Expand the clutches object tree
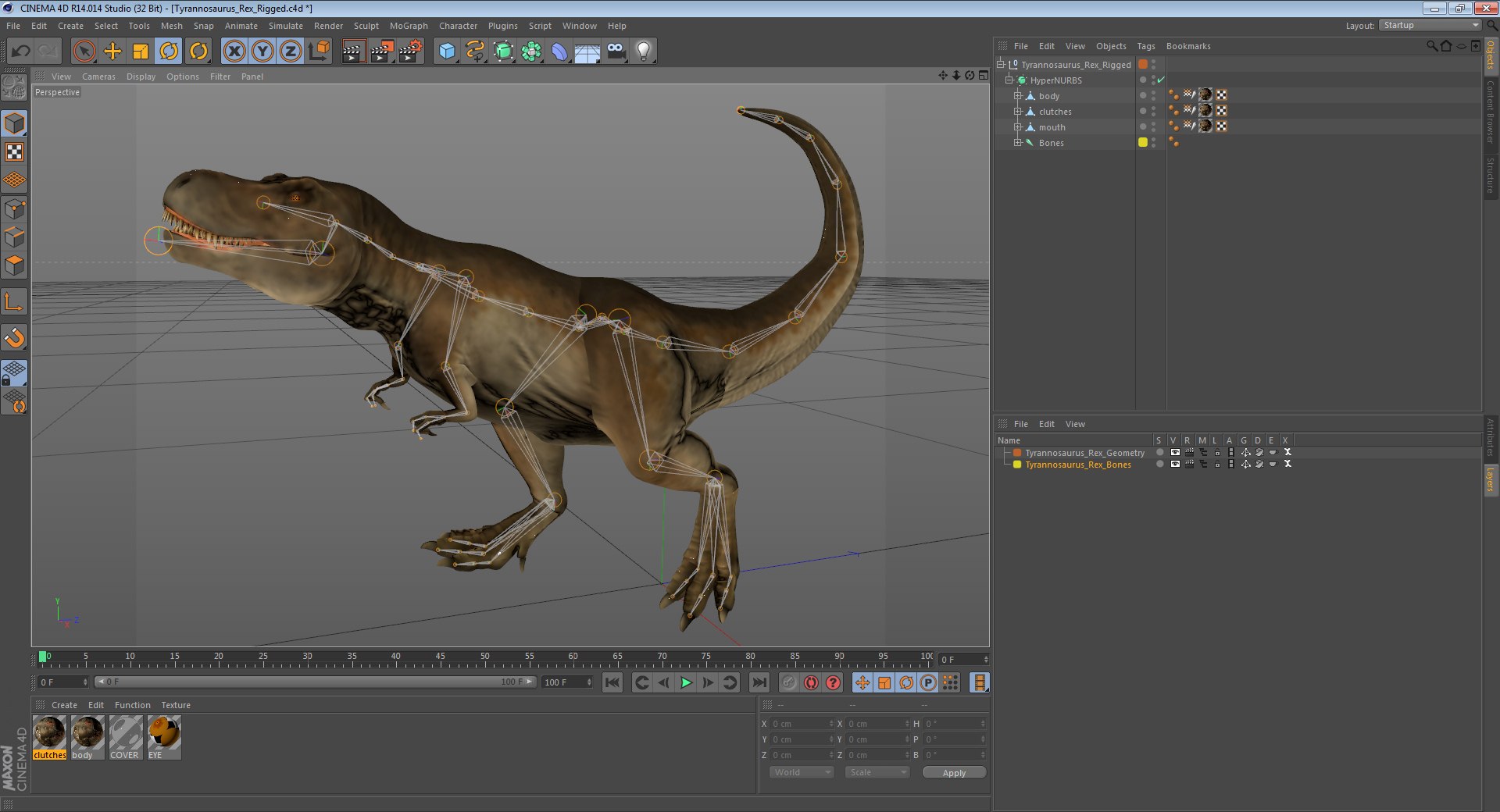 click(x=1018, y=112)
